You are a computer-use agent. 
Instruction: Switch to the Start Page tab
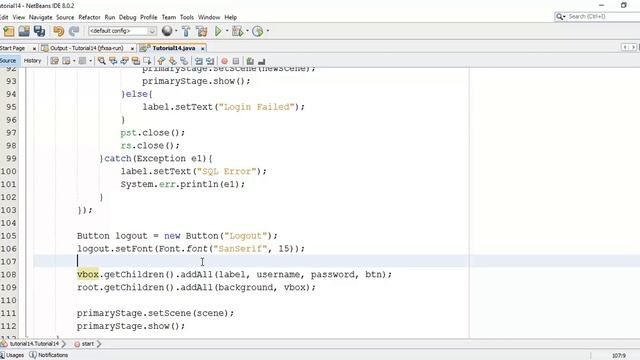pos(13,48)
